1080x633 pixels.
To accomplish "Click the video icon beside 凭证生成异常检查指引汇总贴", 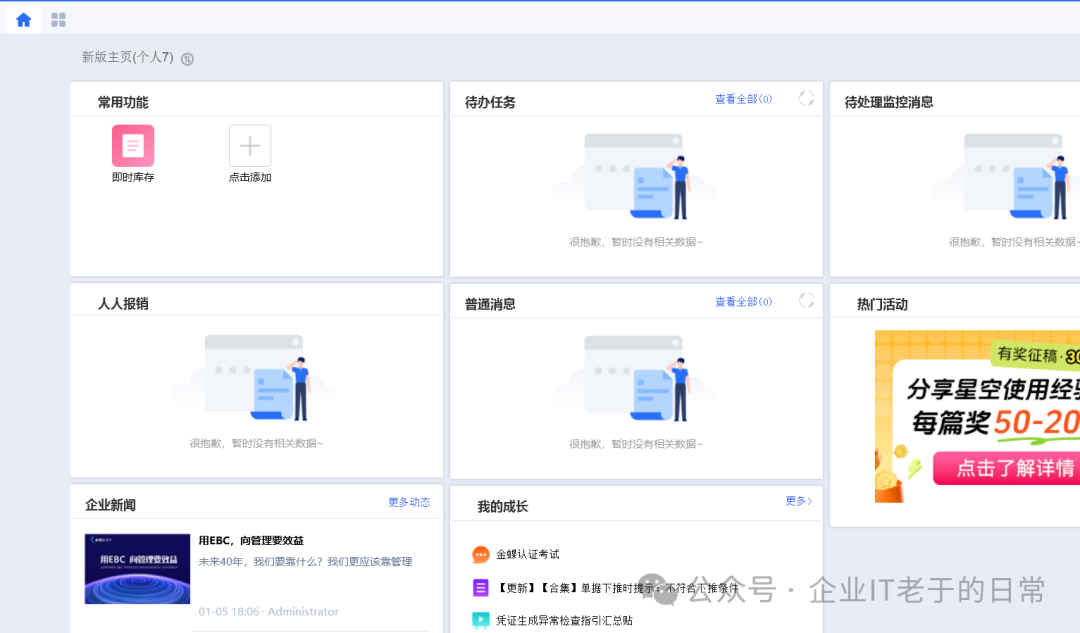I will coord(479,620).
